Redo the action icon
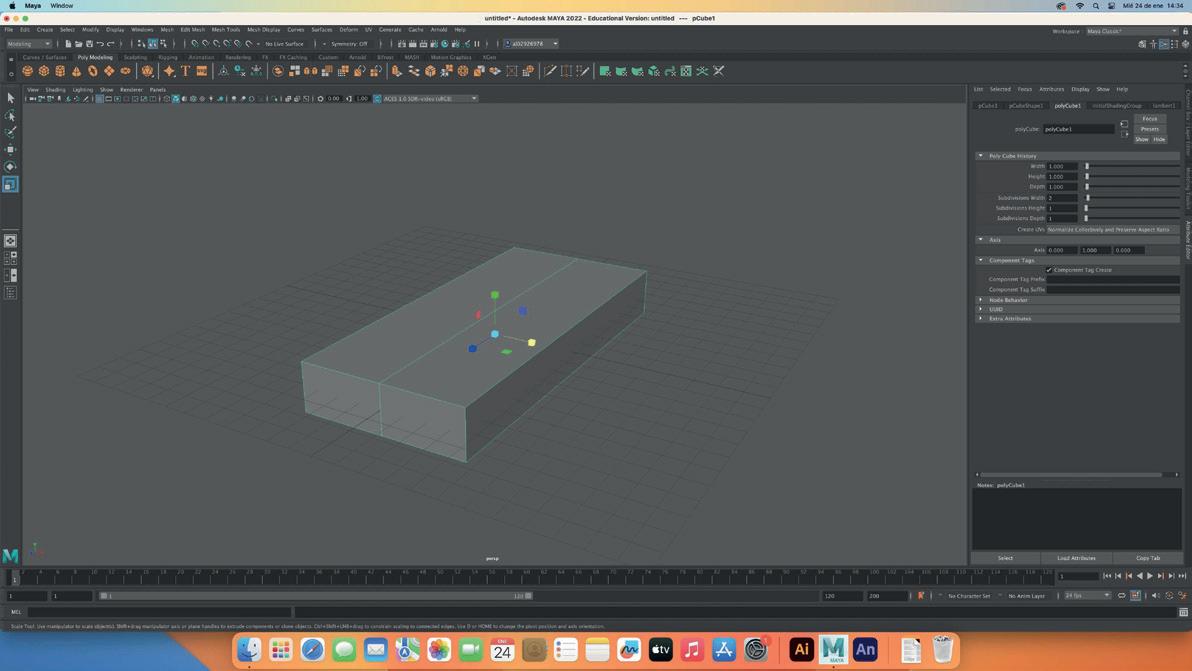 [110, 44]
